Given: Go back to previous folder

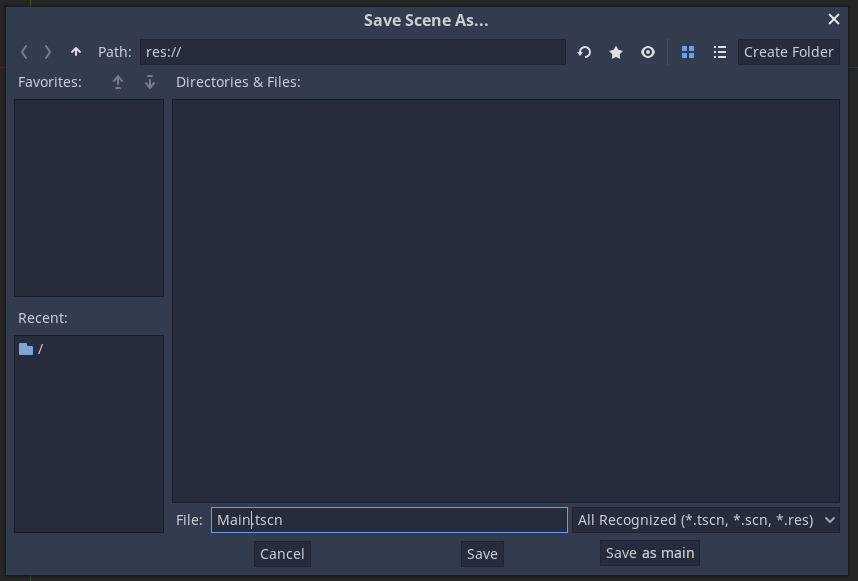Looking at the screenshot, I should [x=24, y=52].
